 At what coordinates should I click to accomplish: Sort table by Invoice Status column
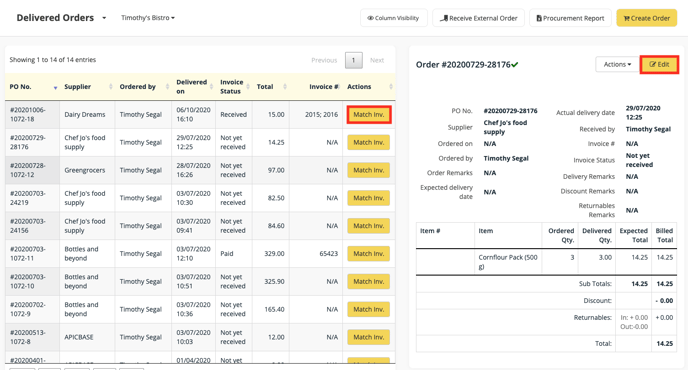pos(234,87)
